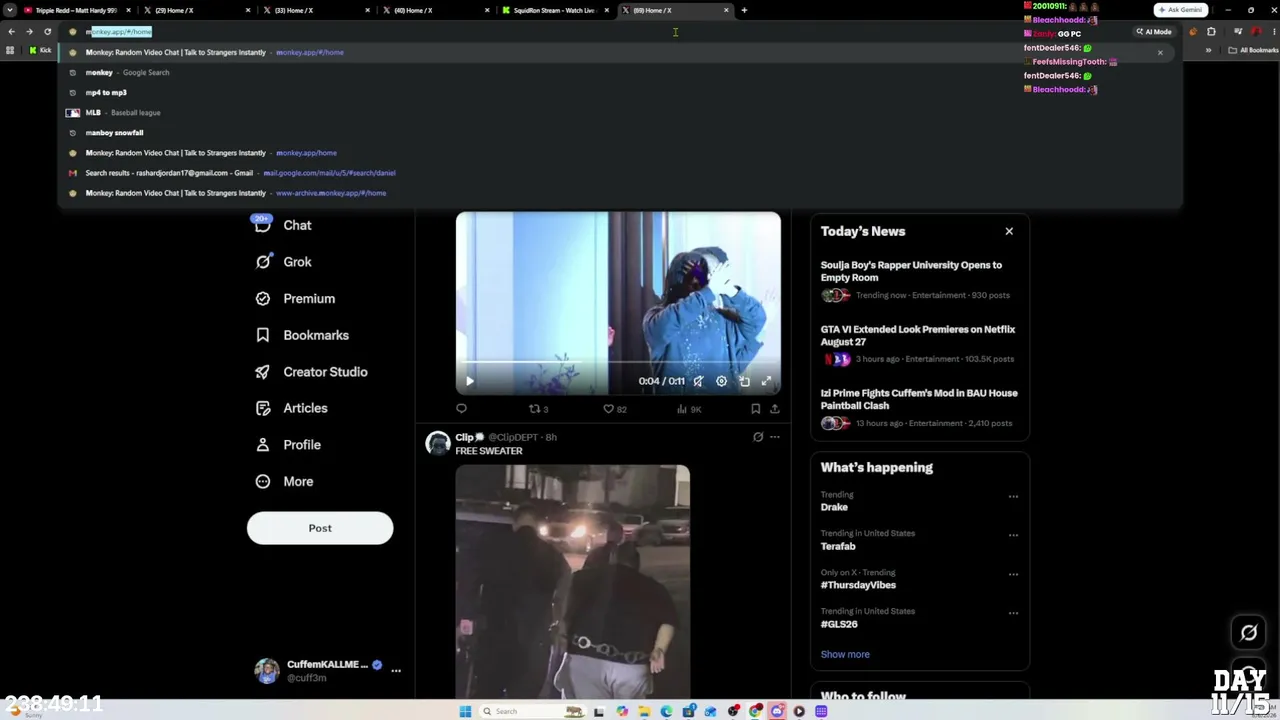
Task: Open more options on Clip's post
Action: pyautogui.click(x=774, y=437)
